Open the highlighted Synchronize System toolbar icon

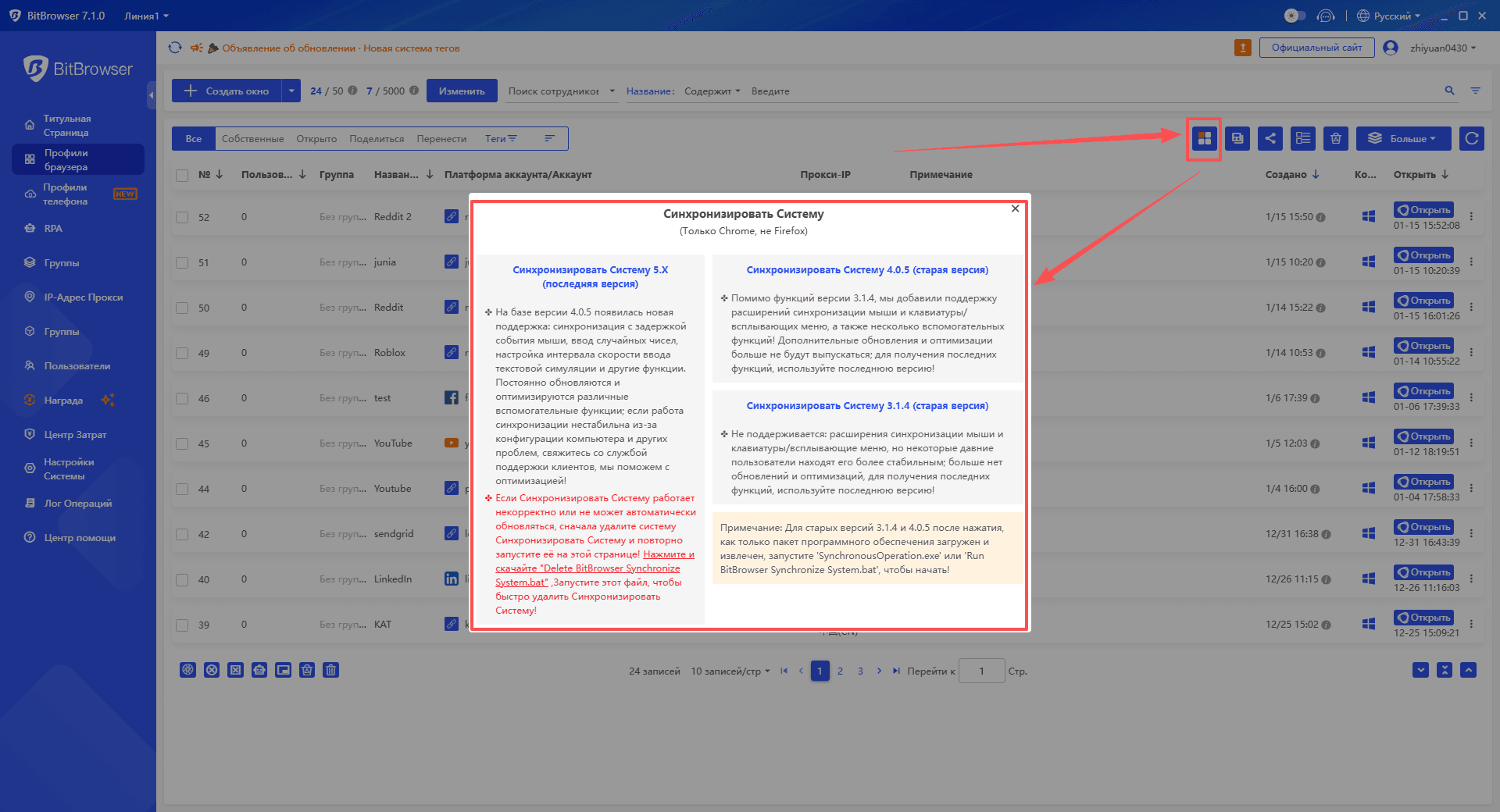pyautogui.click(x=1204, y=138)
